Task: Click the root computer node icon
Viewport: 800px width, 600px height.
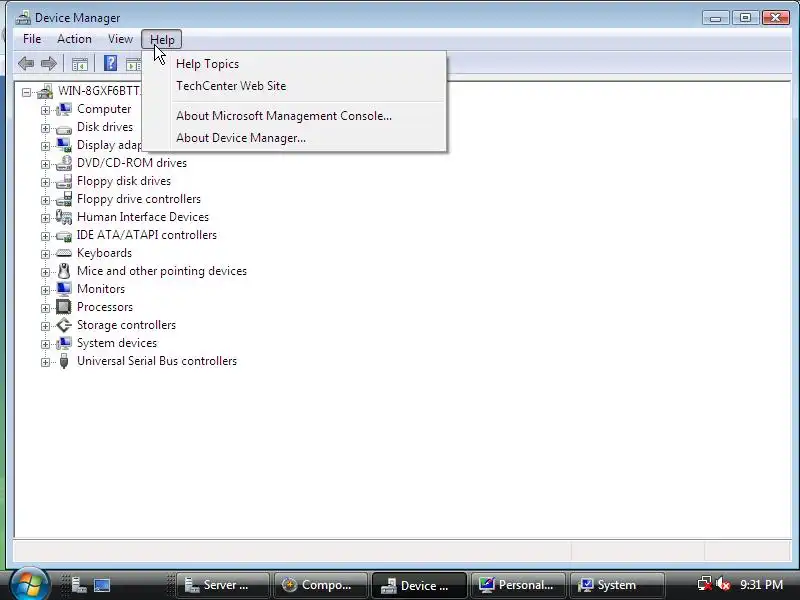Action: coord(44,91)
